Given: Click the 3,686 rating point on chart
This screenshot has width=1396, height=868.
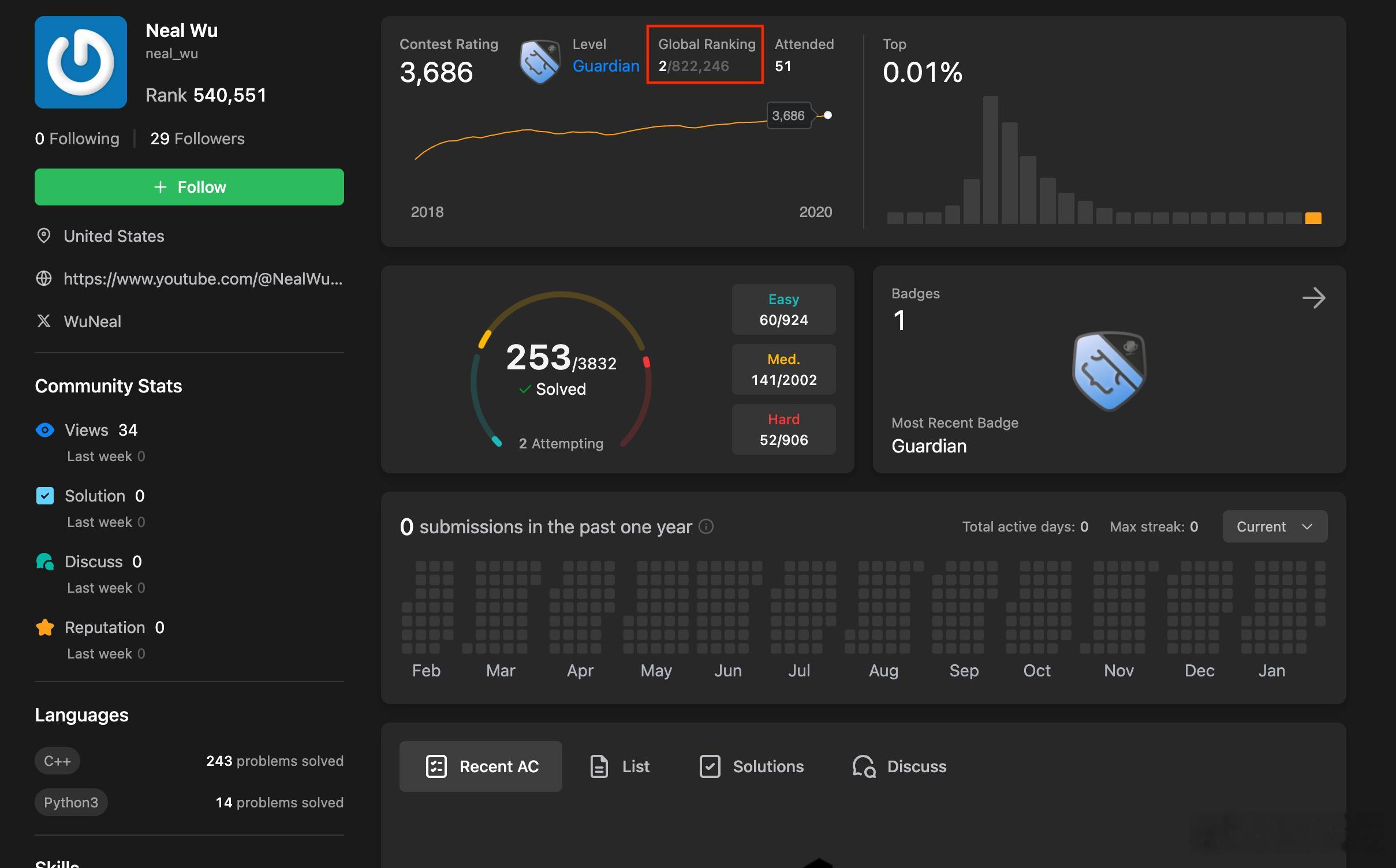Looking at the screenshot, I should tap(827, 115).
